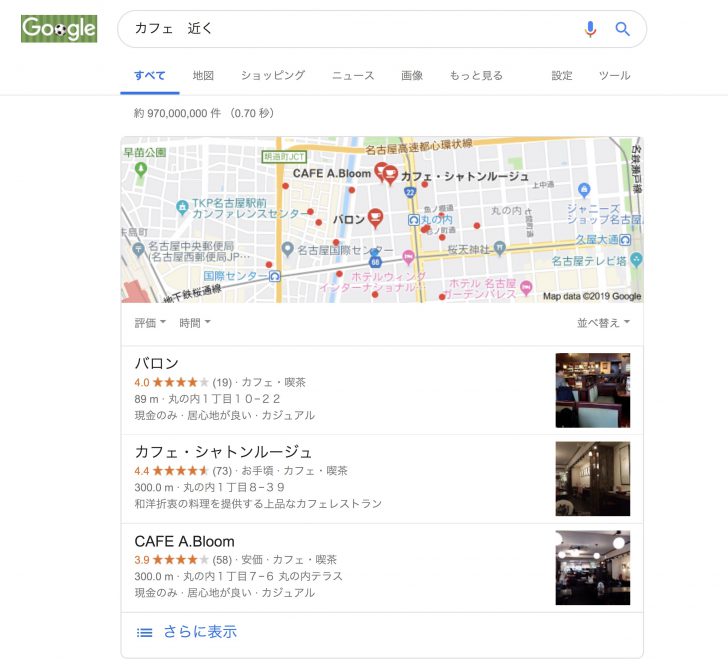Click the さらに表示 link
This screenshot has height=672, width=728.
[x=200, y=632]
